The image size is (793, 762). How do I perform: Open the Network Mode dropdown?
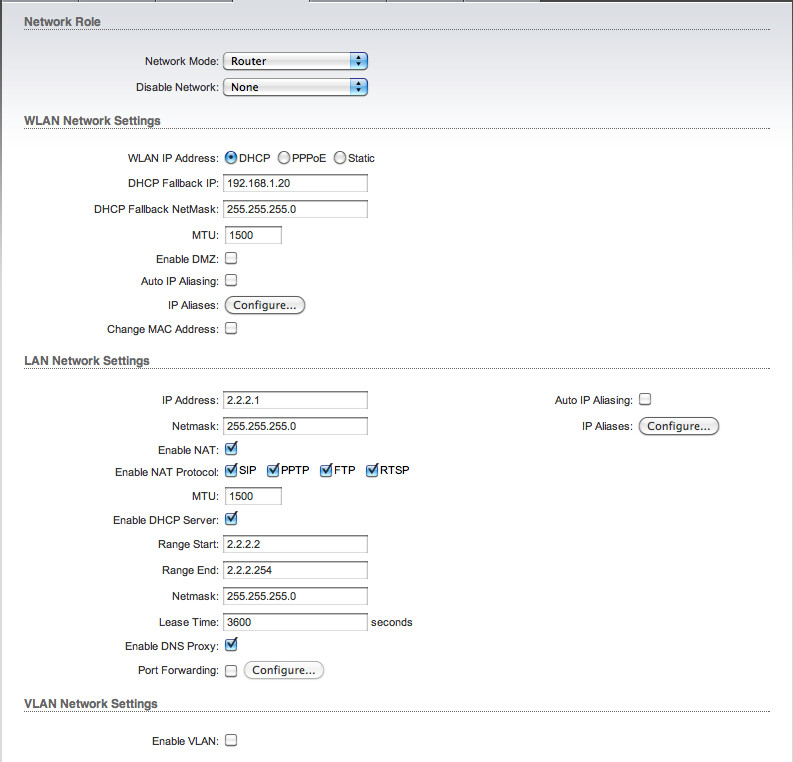point(295,61)
